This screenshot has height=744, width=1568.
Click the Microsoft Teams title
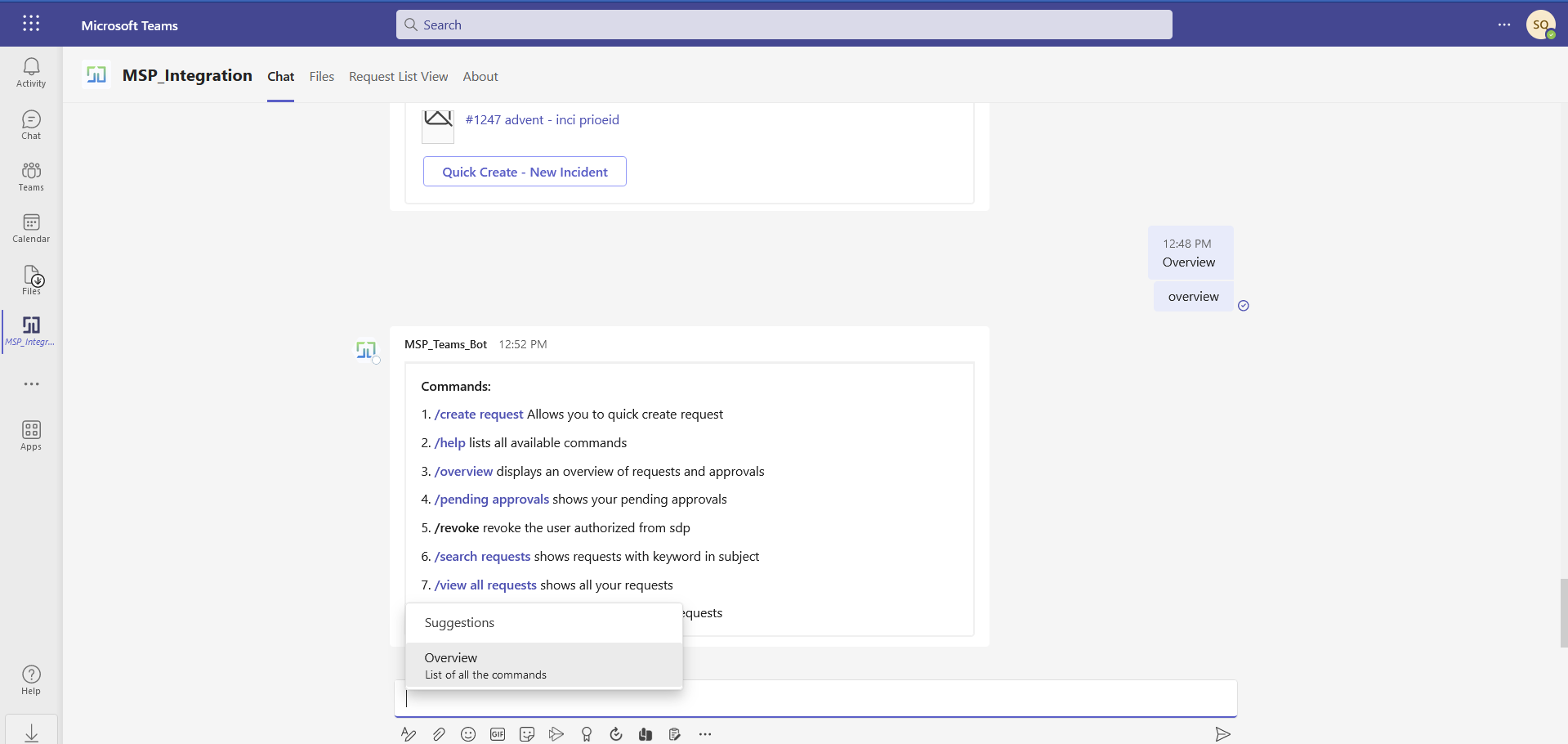coord(130,25)
